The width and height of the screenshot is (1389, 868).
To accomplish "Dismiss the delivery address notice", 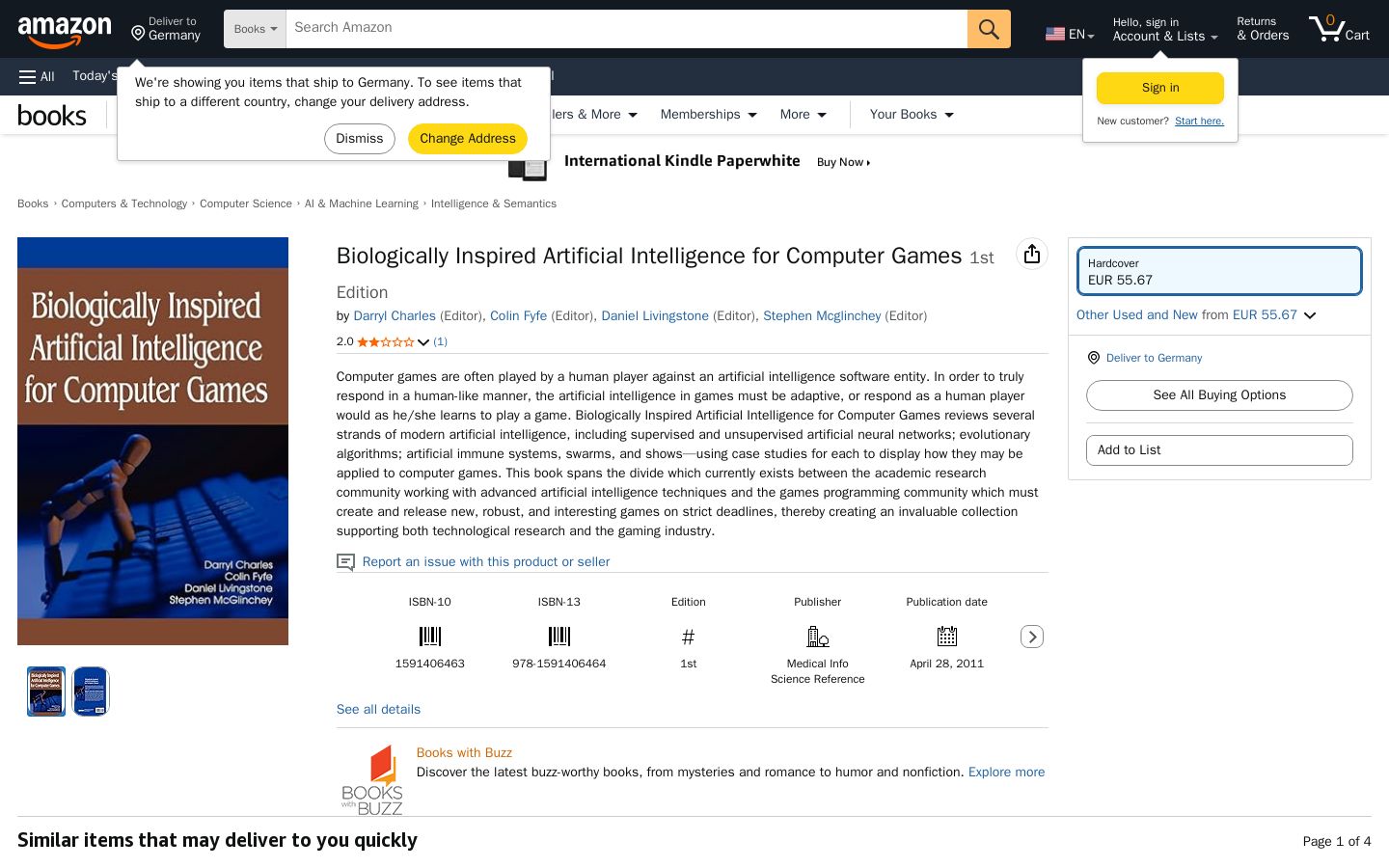I will 360,139.
